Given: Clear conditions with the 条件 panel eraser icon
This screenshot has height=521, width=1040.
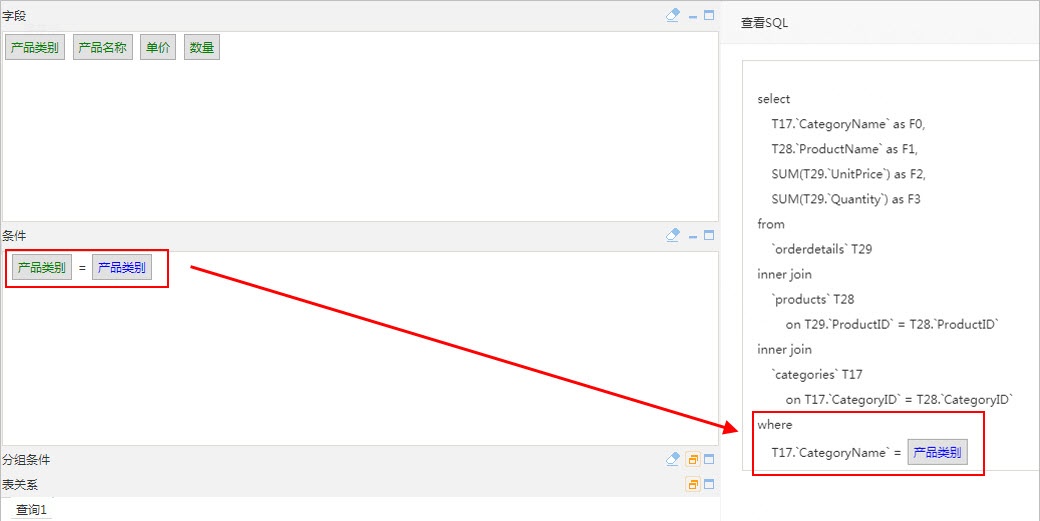Looking at the screenshot, I should pos(673,235).
